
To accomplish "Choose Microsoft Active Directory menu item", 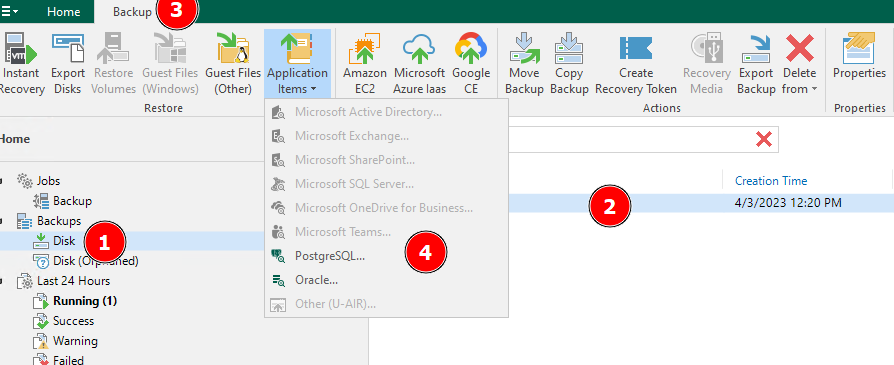I will 386,112.
